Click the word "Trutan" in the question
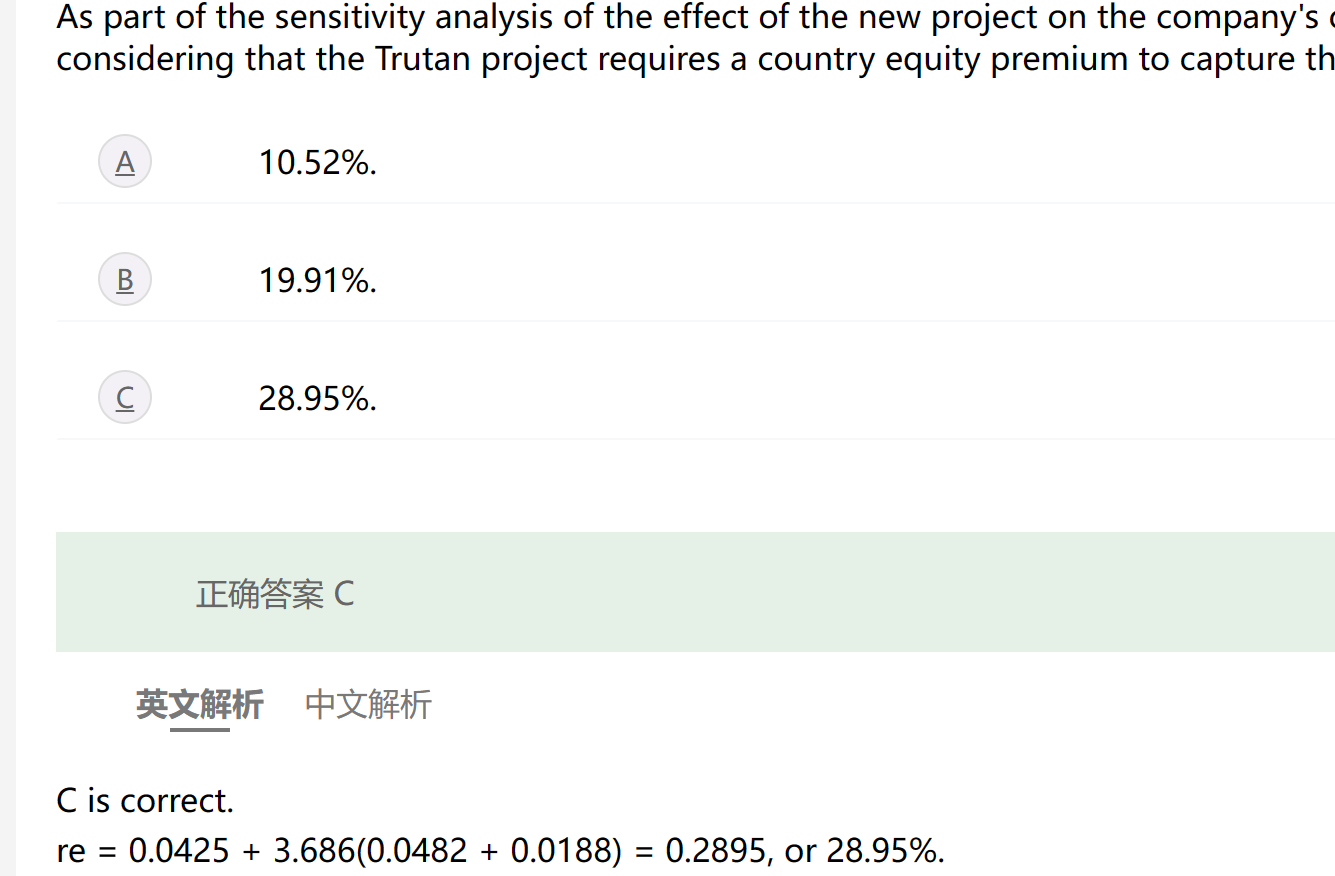Screen dimensions: 1335x876 424,59
